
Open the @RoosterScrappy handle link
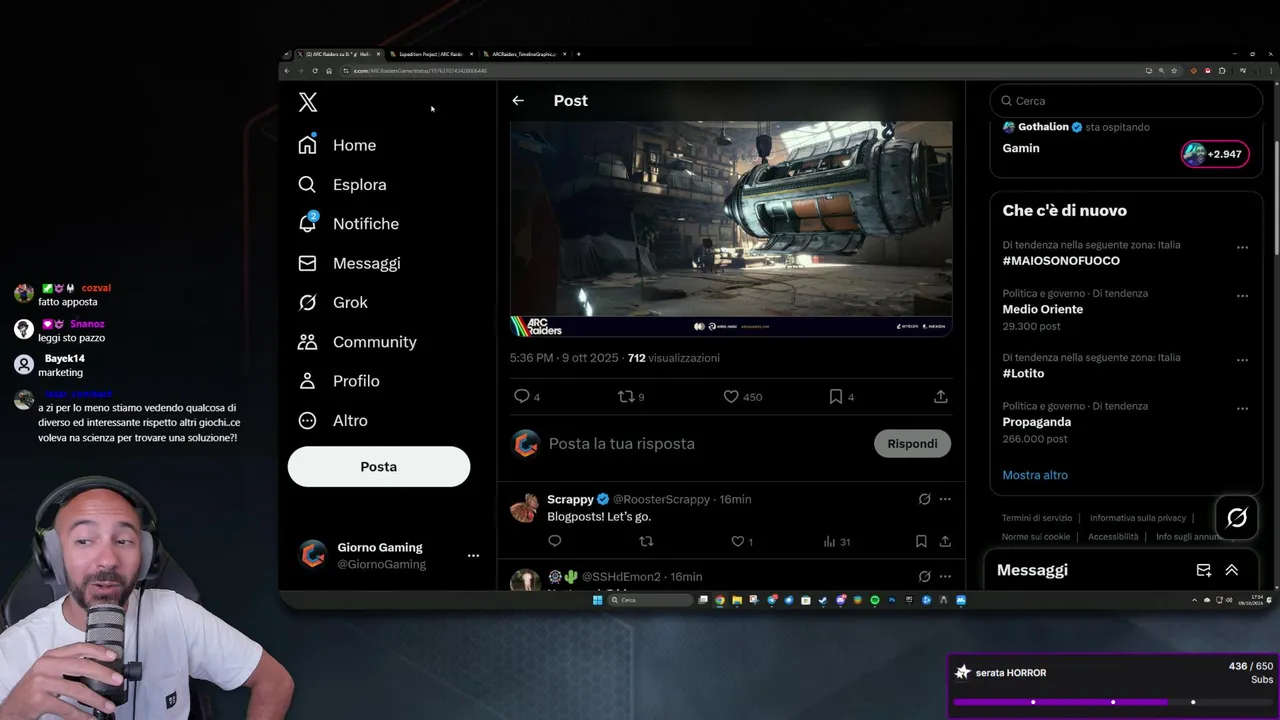[x=661, y=499]
